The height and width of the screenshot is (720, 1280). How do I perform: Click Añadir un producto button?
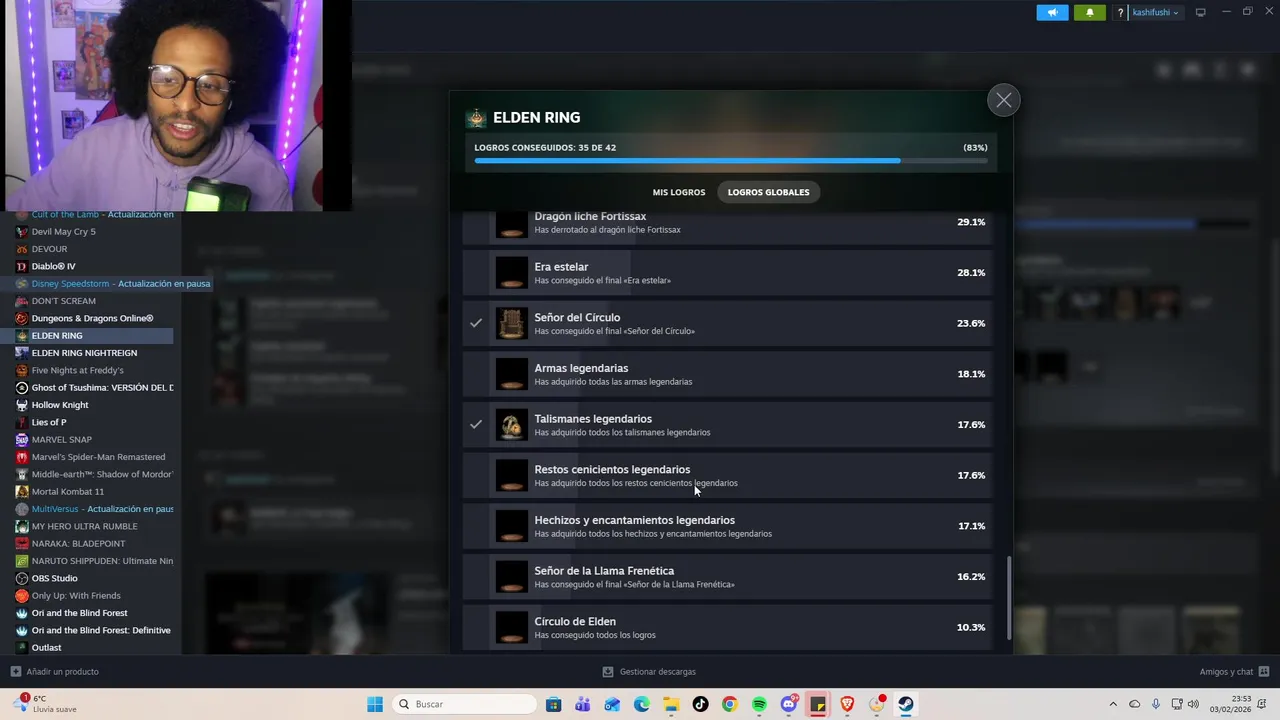point(54,672)
